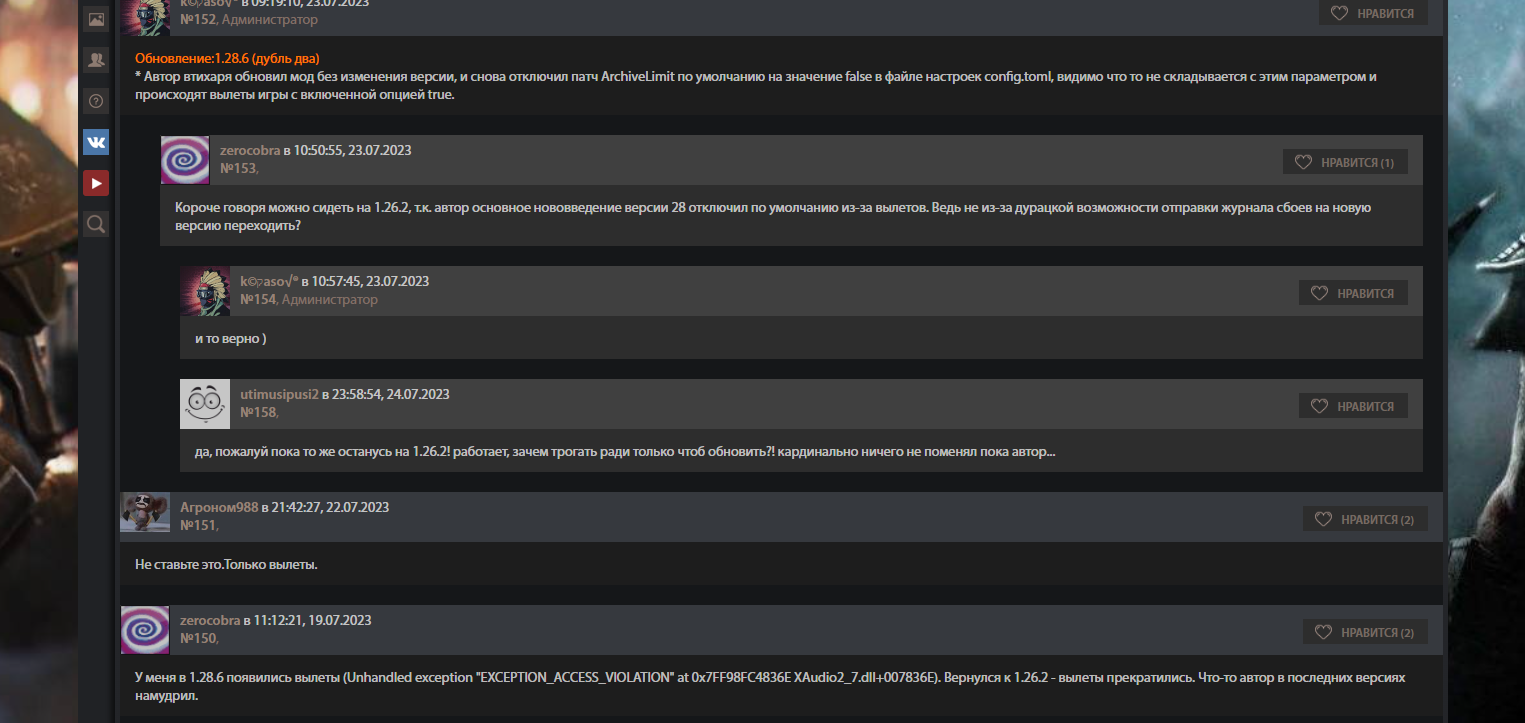Image resolution: width=1525 pixels, height=723 pixels.
Task: Open zerocobra's profile from comment №153
Action: [x=250, y=150]
